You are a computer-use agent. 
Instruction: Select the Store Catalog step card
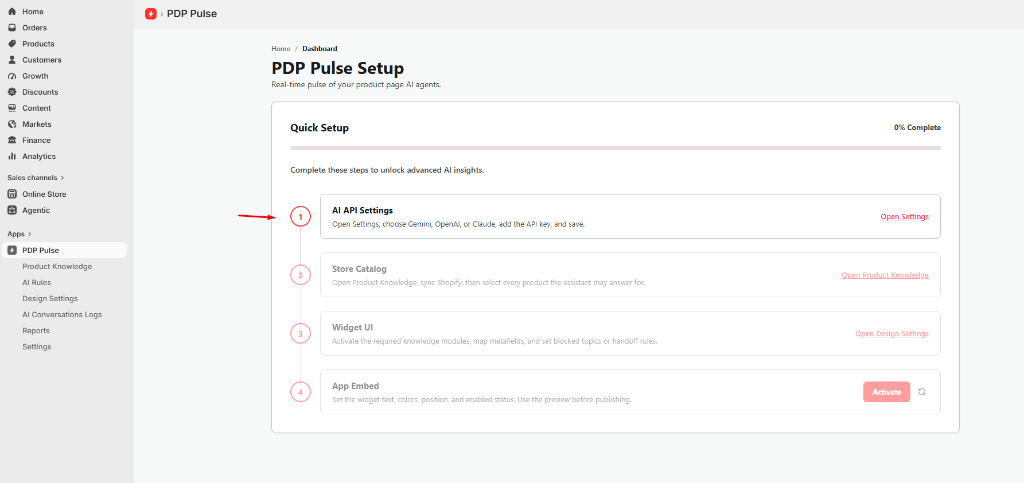tap(630, 275)
